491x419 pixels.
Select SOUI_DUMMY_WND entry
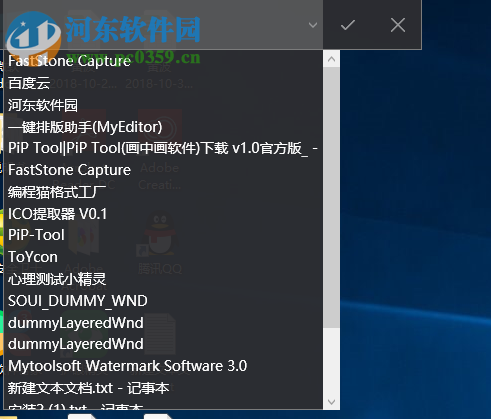pos(163,301)
